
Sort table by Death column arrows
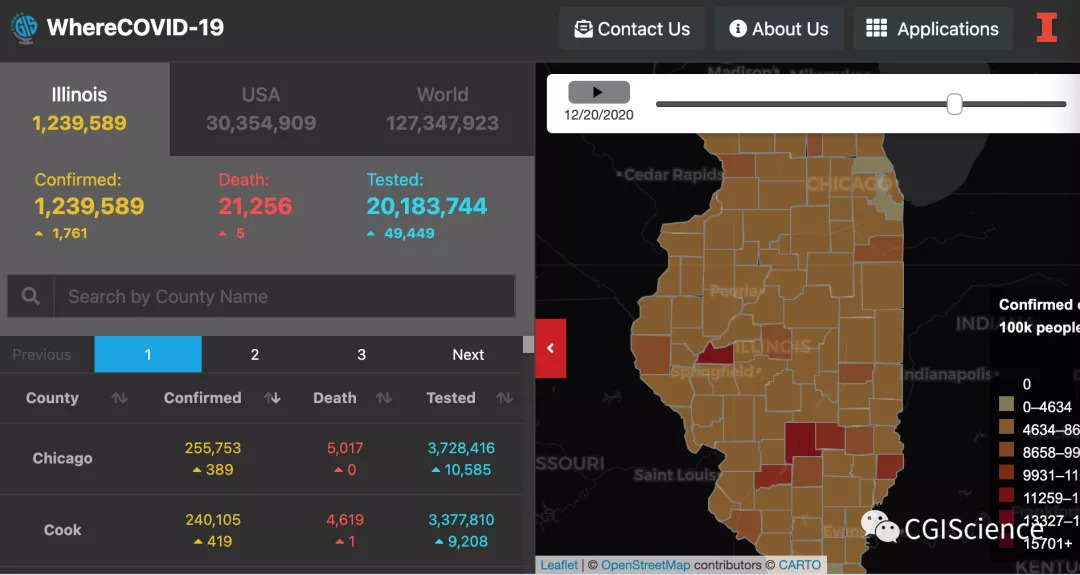383,398
